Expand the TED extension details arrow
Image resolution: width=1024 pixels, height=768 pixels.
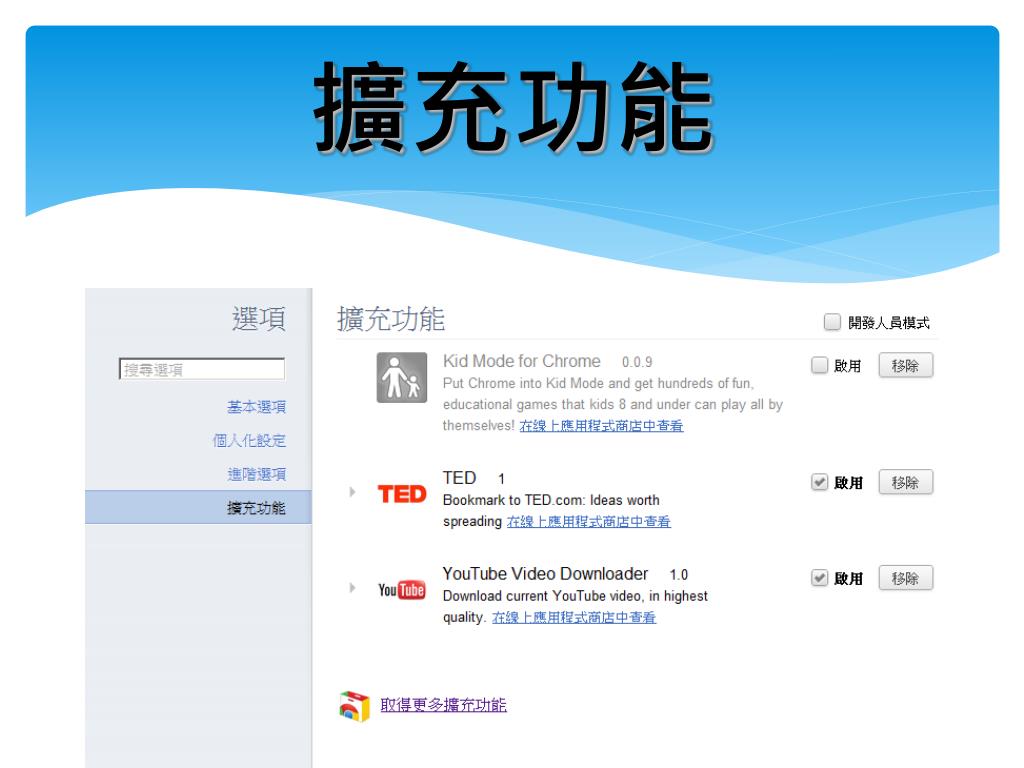[x=352, y=492]
